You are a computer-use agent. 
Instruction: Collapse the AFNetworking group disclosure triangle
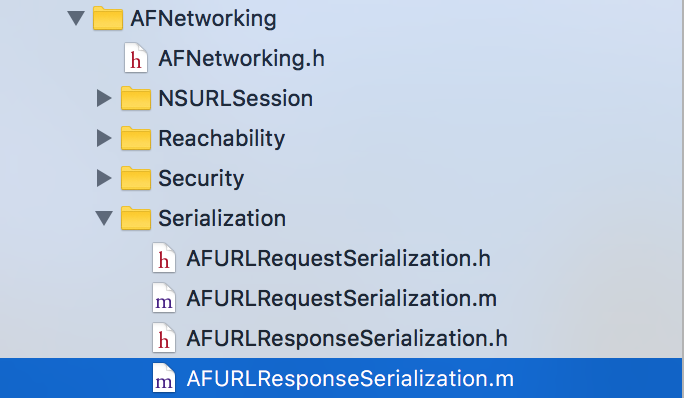[76, 18]
